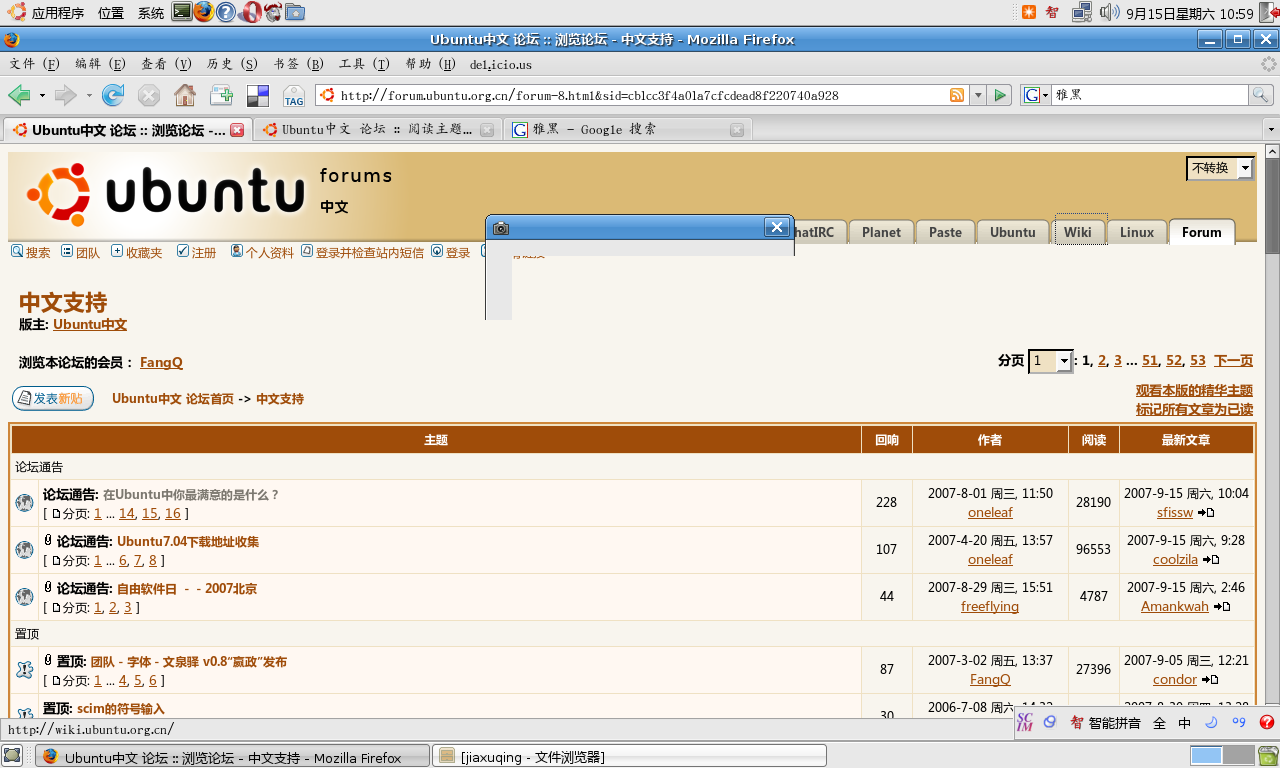The image size is (1280, 768).
Task: Close the small camera popup window
Action: pos(777,227)
